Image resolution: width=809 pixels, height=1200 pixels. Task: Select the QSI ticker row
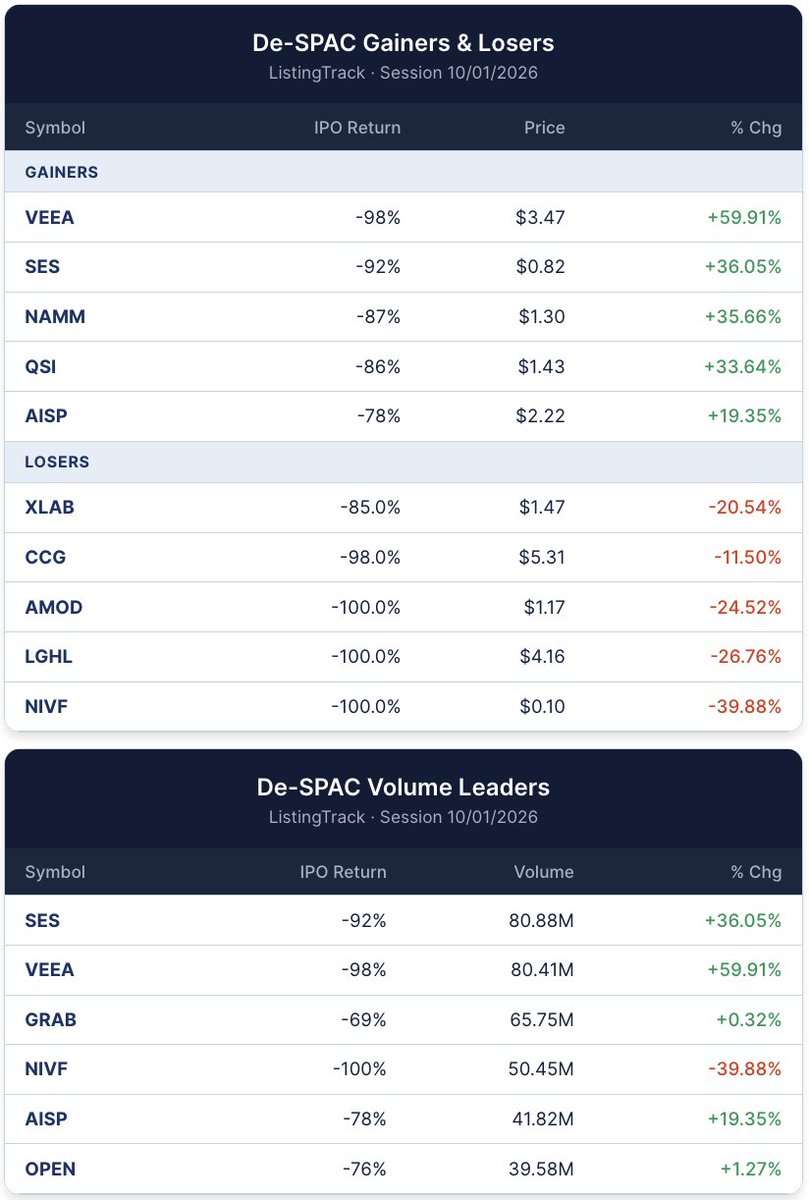[403, 367]
